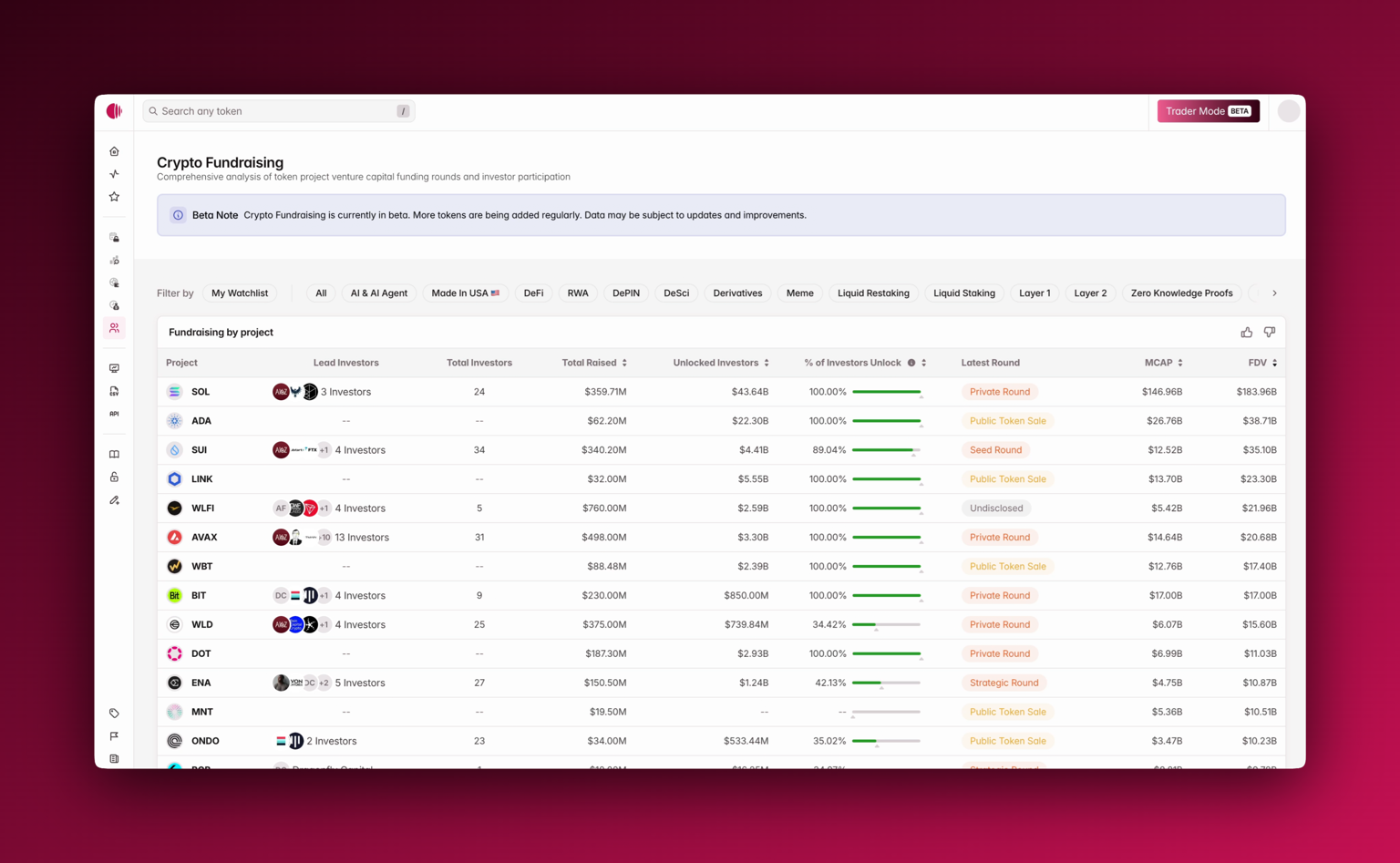Viewport: 1400px width, 863px height.
Task: Expand more filter categories with right chevron
Action: pyautogui.click(x=1274, y=293)
